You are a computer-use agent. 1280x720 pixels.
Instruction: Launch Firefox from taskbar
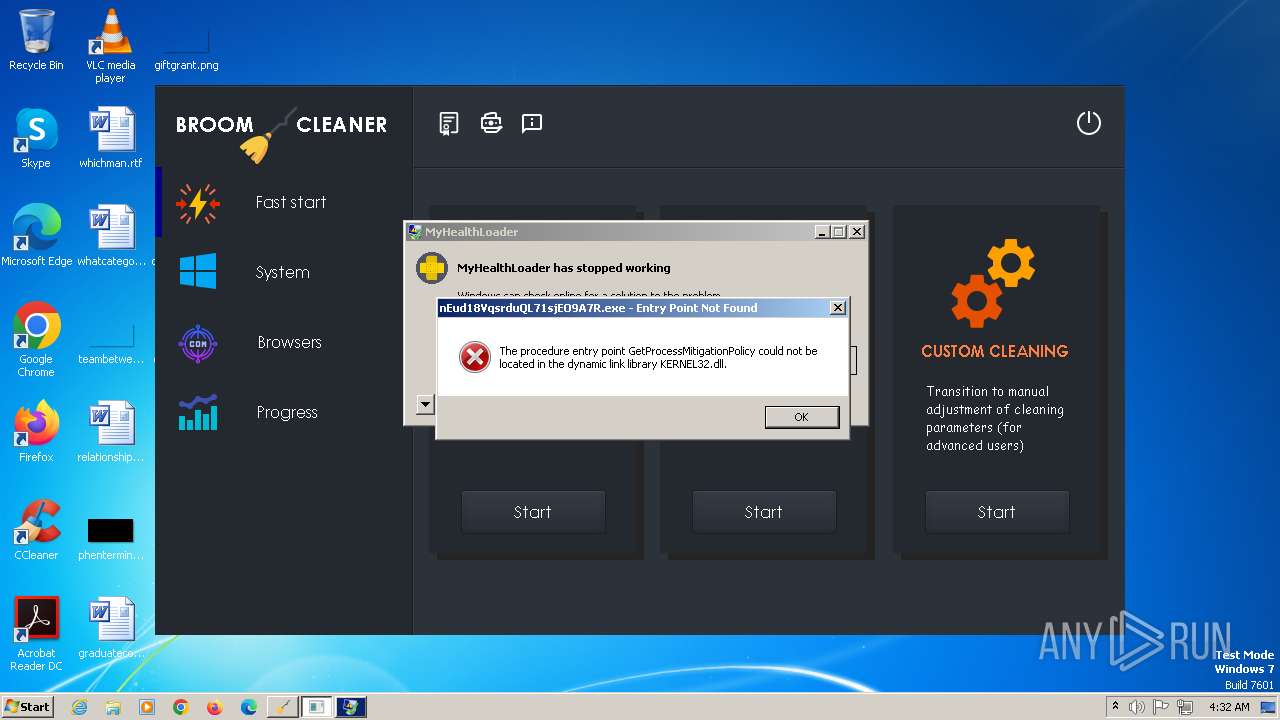pyautogui.click(x=215, y=707)
